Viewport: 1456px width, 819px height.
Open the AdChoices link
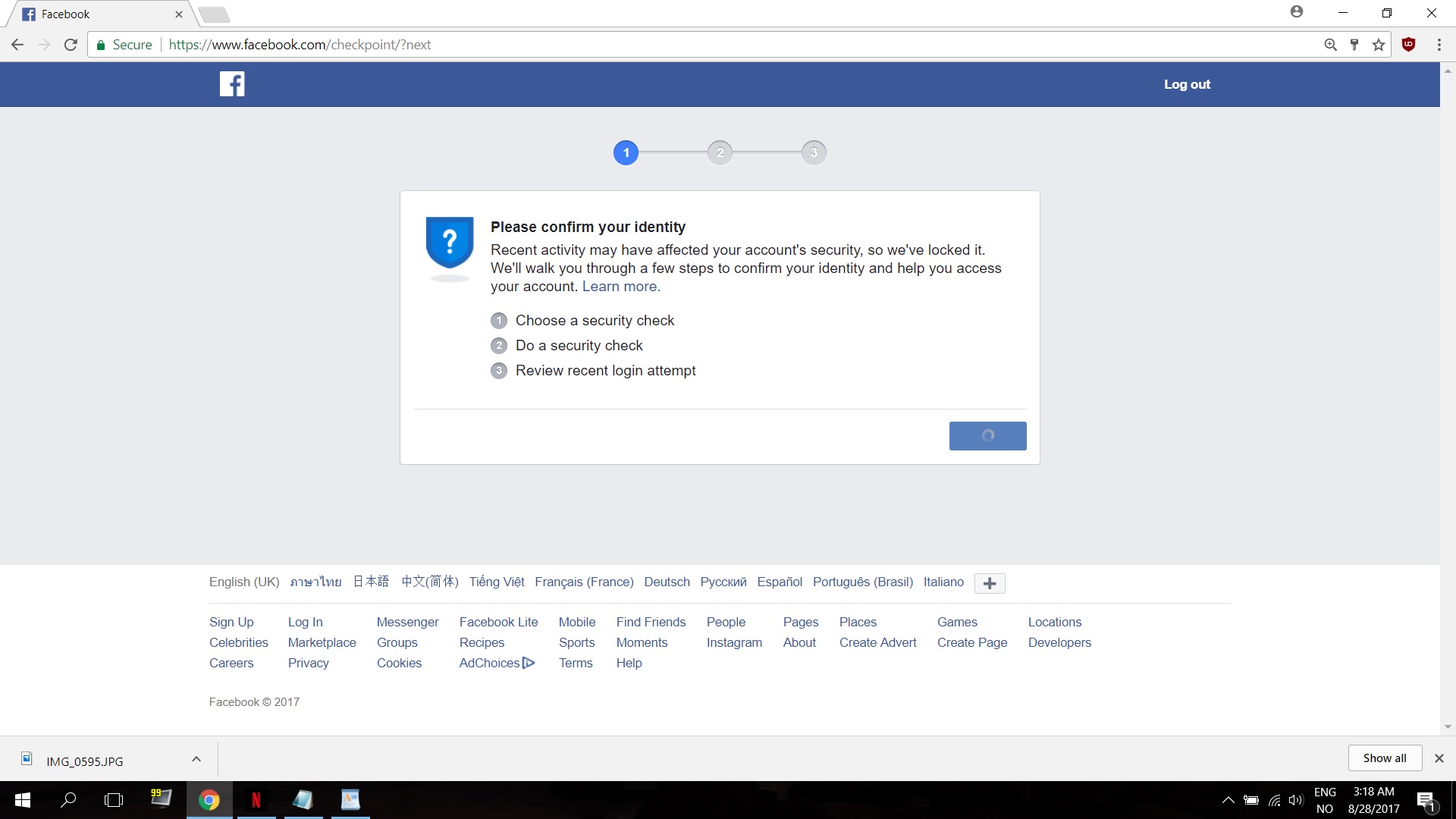[497, 663]
